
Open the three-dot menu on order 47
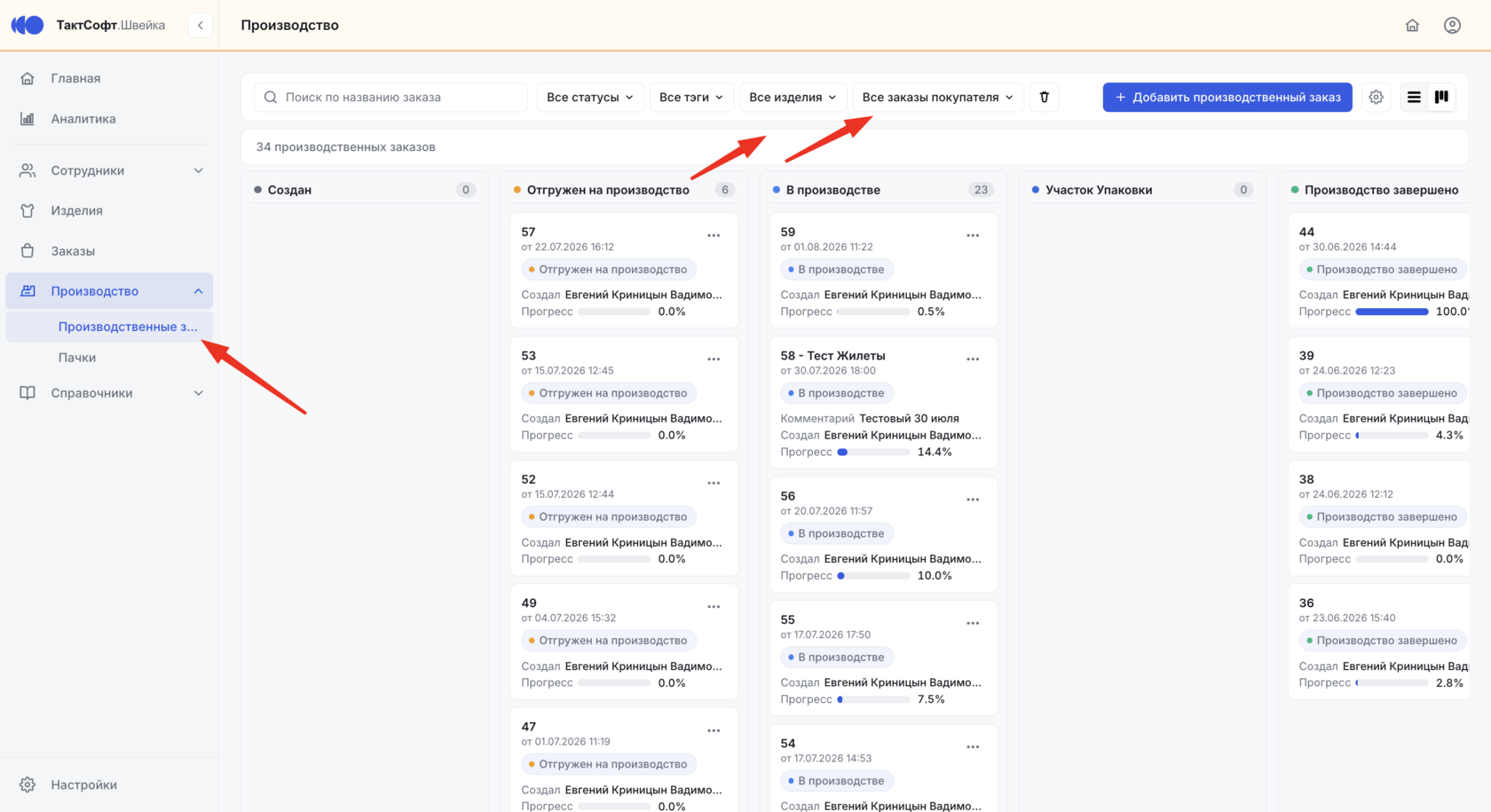(714, 730)
